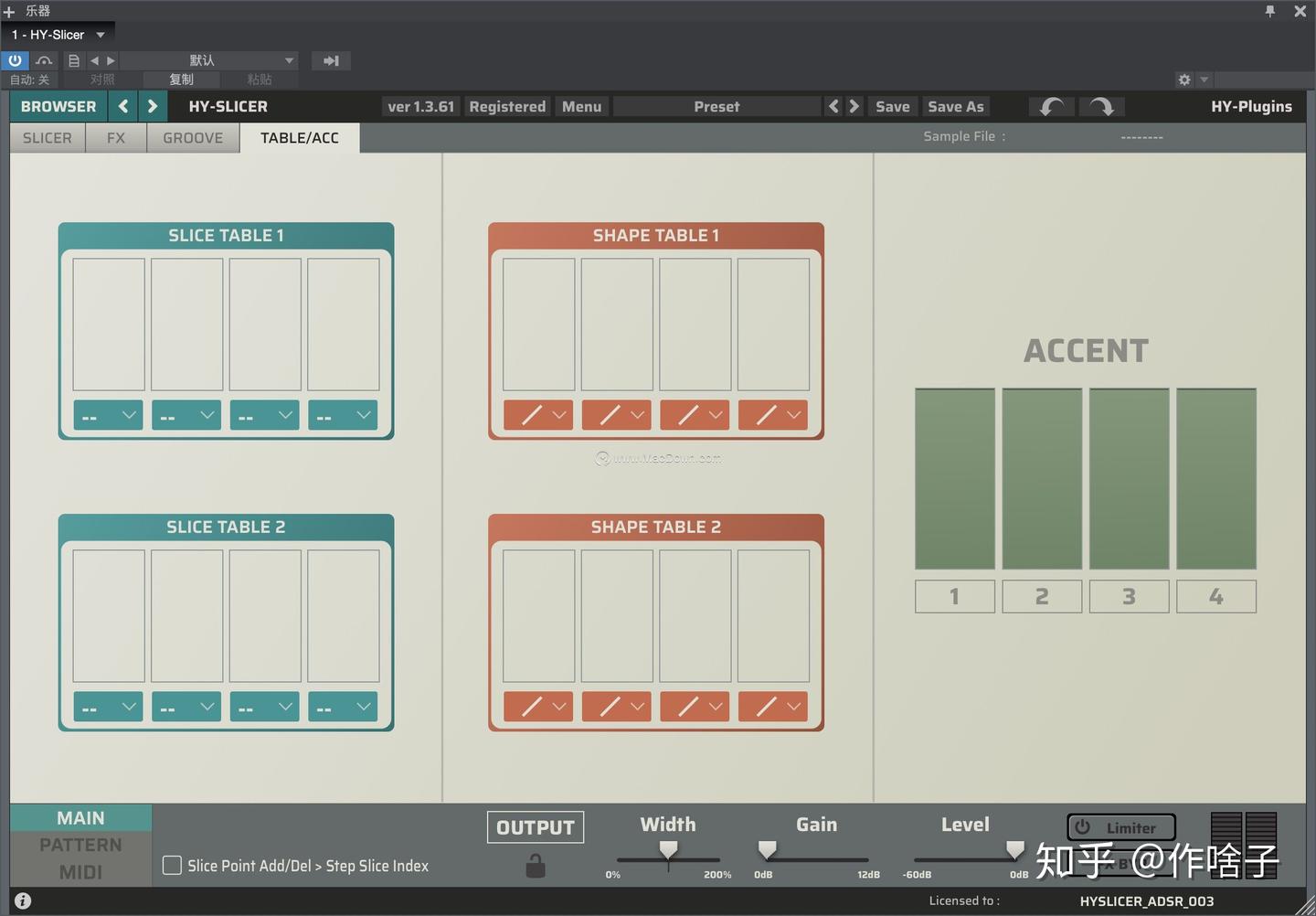
Task: Toggle the blue power button in the toolbar
Action: 15,60
